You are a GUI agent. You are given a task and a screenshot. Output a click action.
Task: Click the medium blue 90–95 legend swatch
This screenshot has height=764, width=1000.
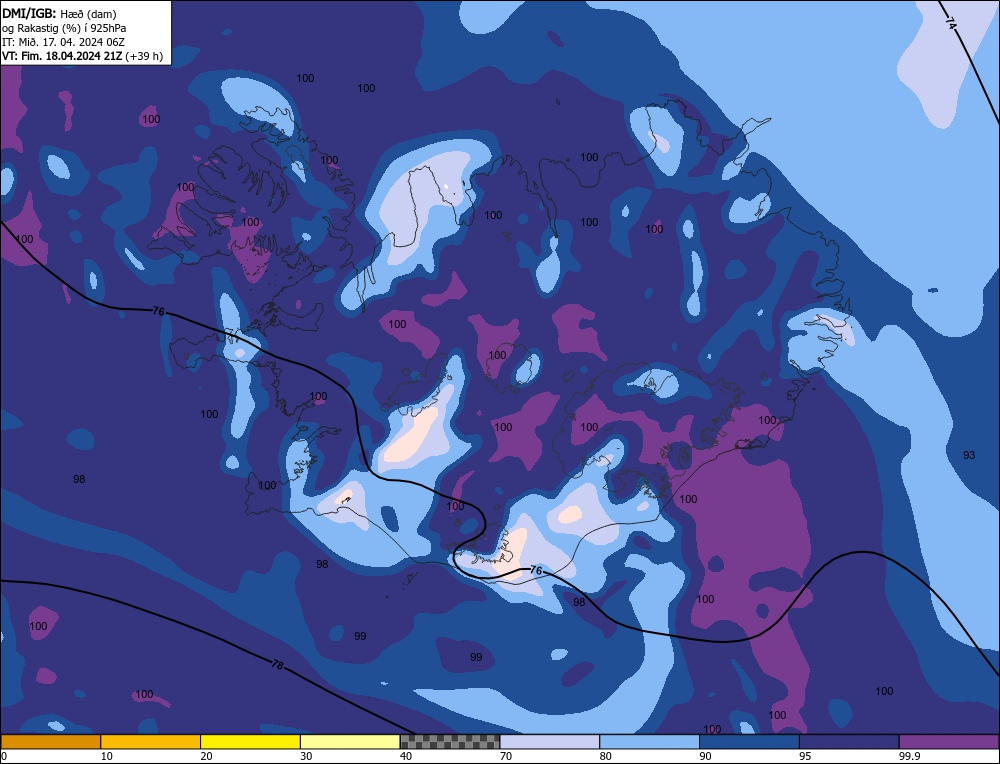(749, 742)
